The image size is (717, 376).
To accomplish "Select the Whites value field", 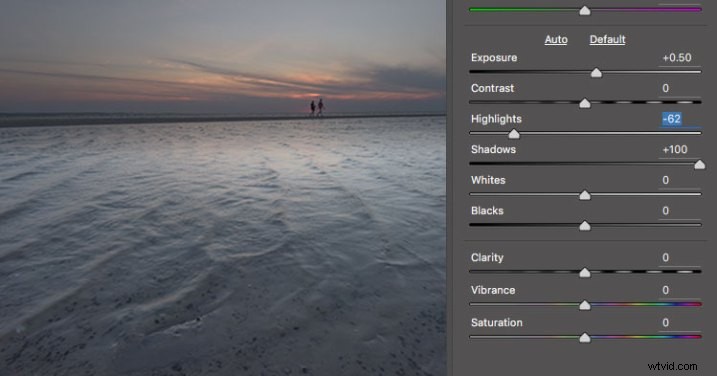I will pos(679,180).
